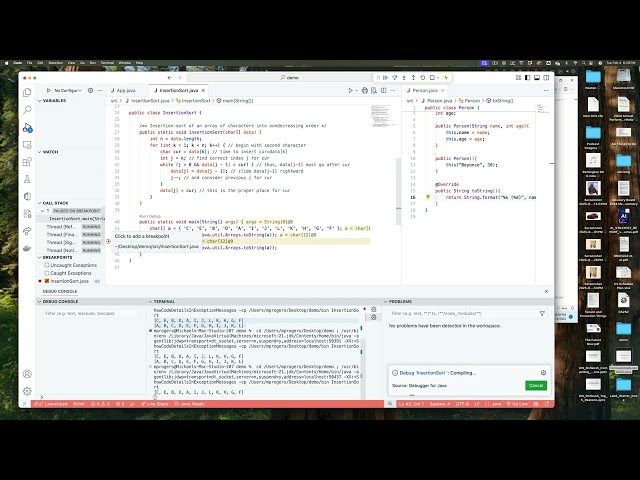Screen dimensions: 640x480
Task: Collapse the VARIABLES section
Action: pyautogui.click(x=40, y=100)
